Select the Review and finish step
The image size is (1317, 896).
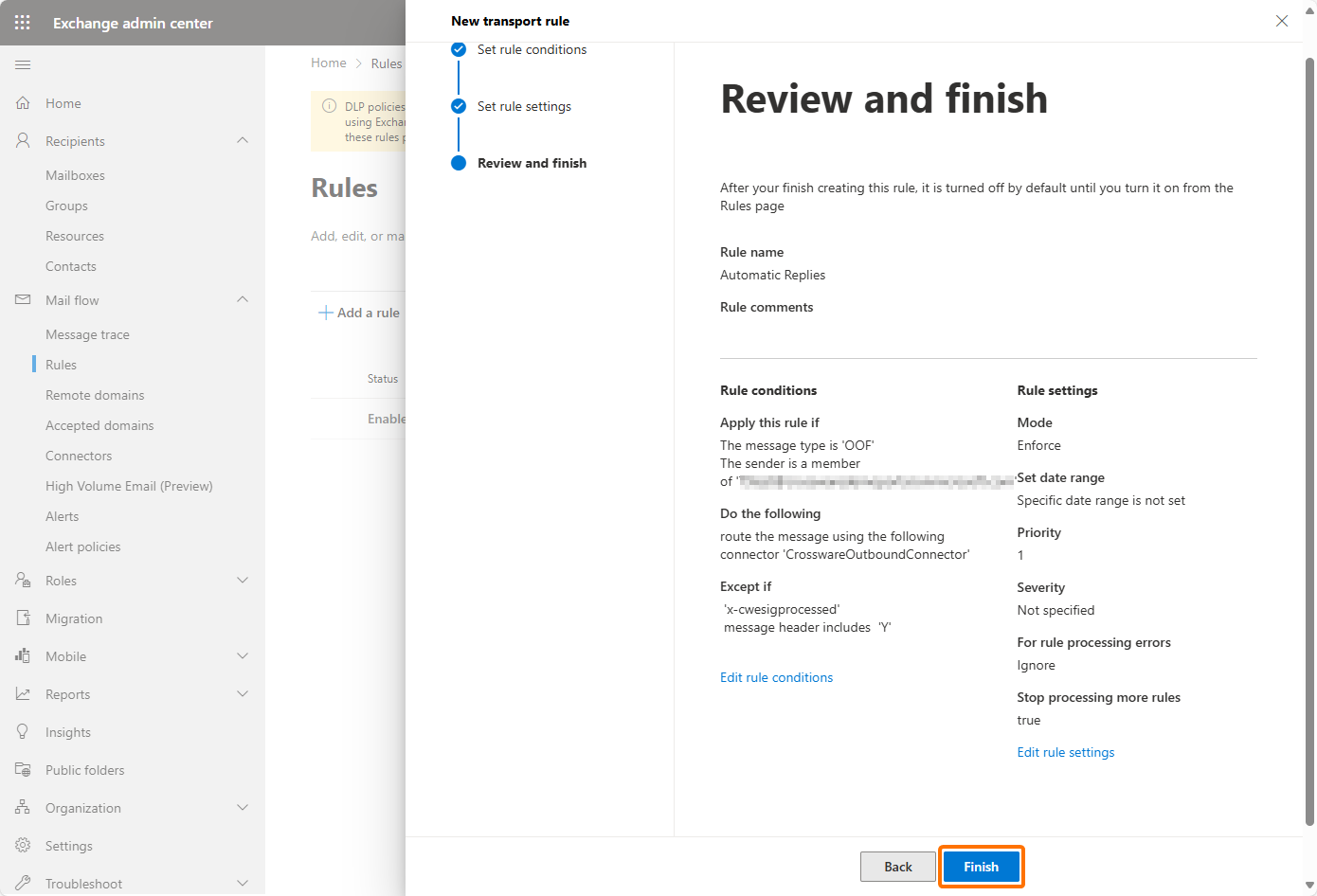point(532,163)
